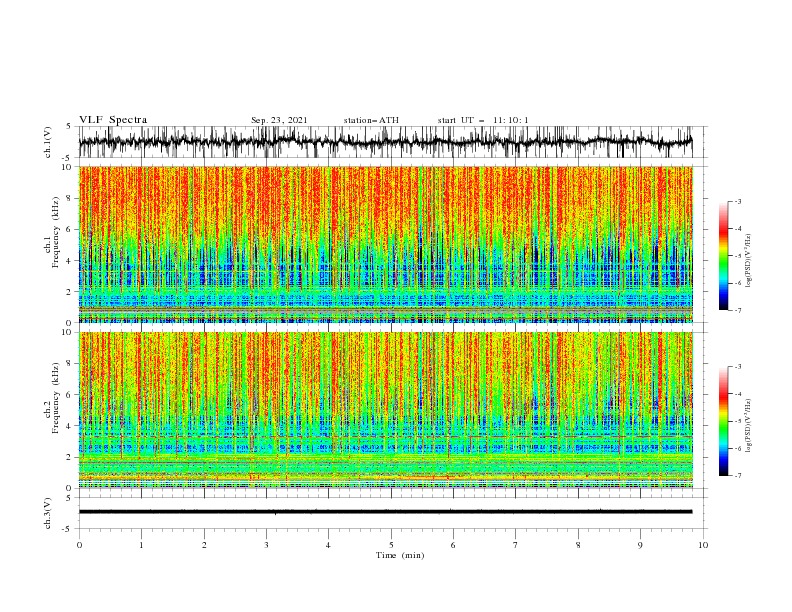
Task: Click the 'VLF Spectra' title text
Action: tap(113, 120)
